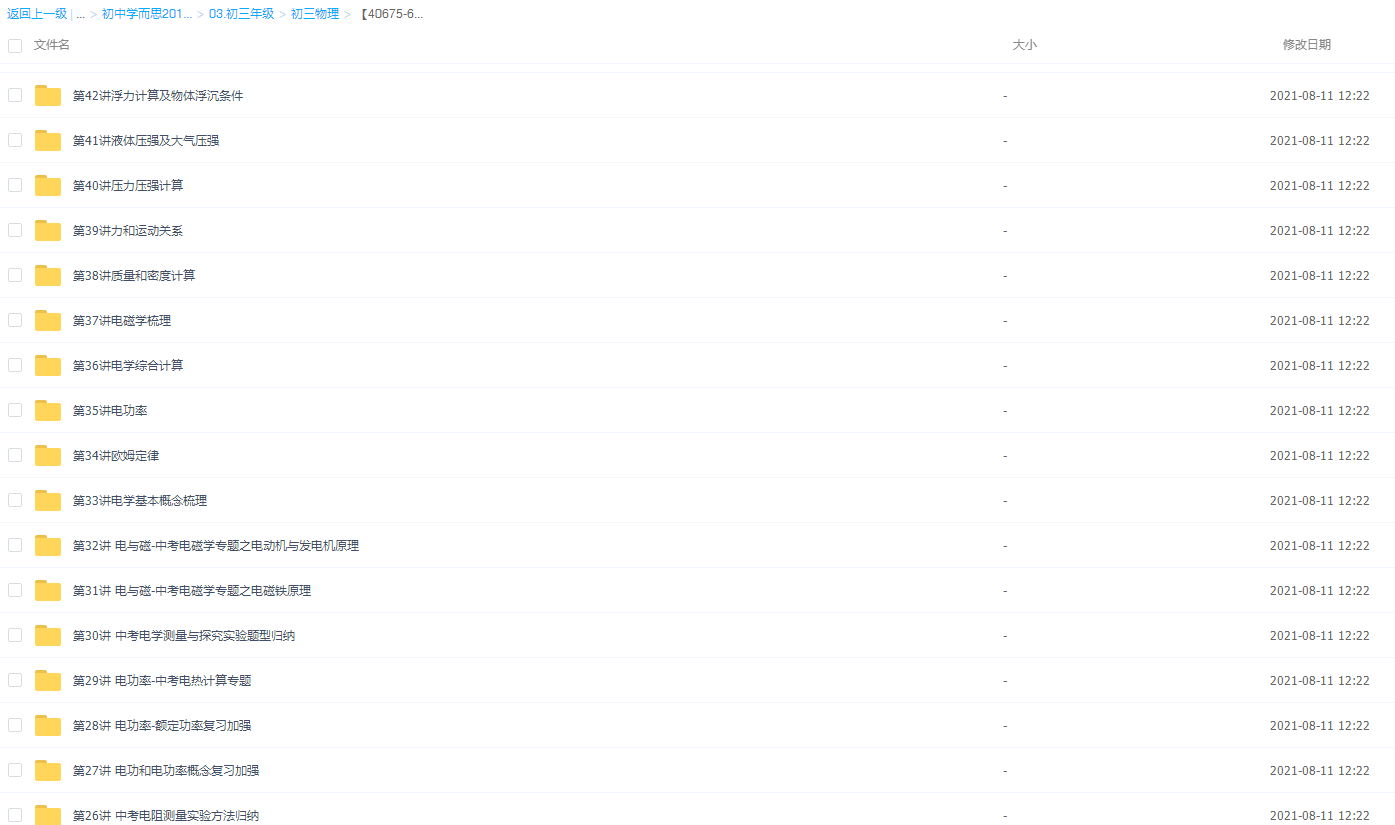Check the box for 第41讲液体压强及大气压强

click(x=15, y=140)
